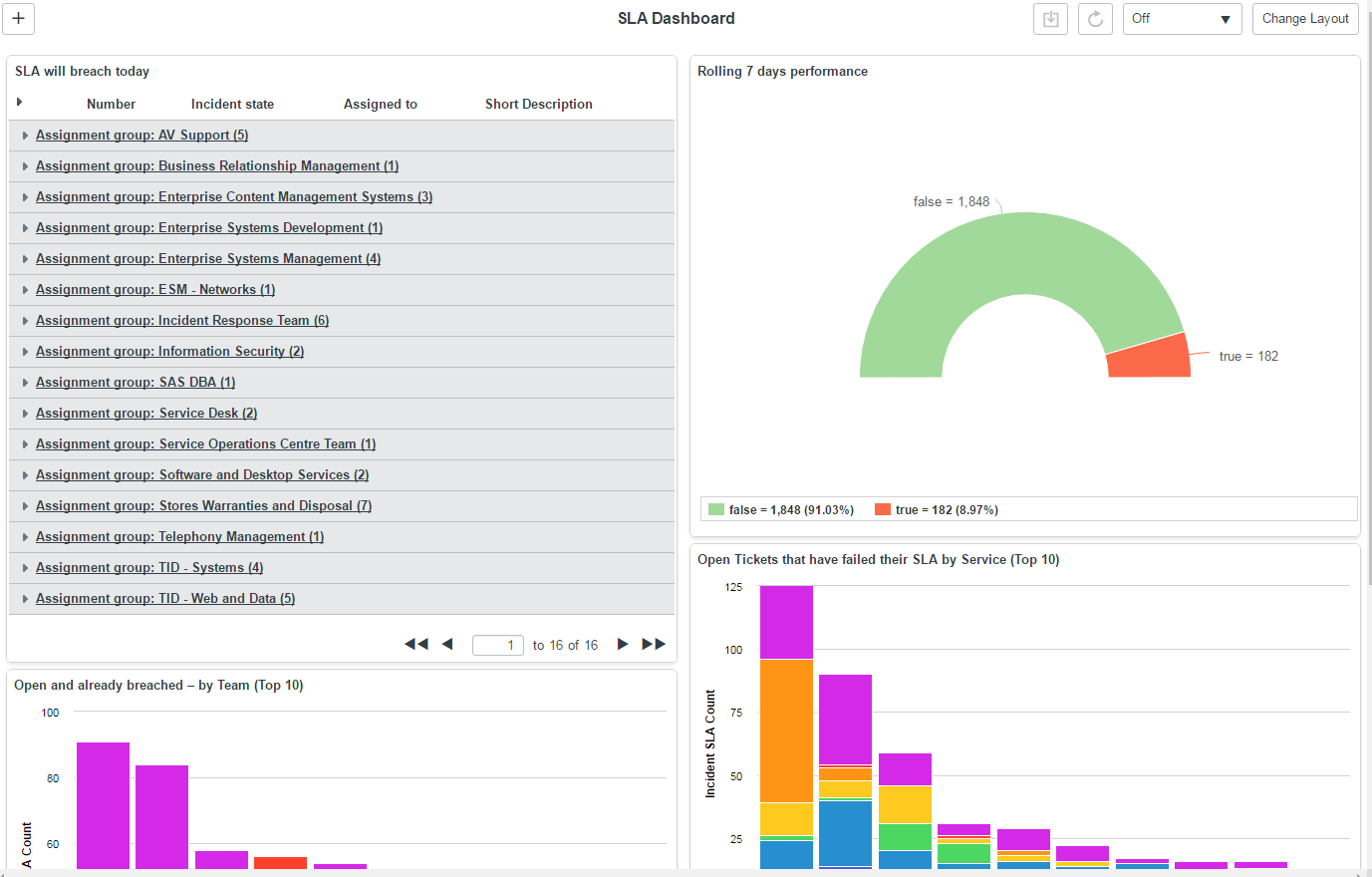This screenshot has height=877, width=1372.
Task: Click the dashboard export download icon
Action: click(x=1050, y=19)
